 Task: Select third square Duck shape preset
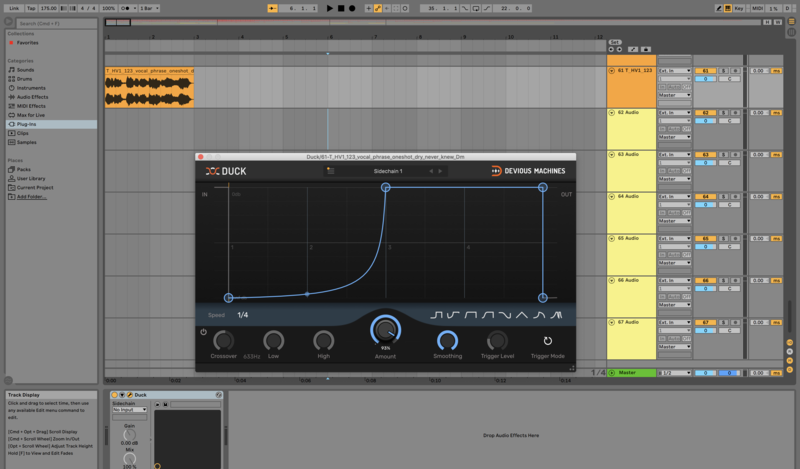point(470,315)
